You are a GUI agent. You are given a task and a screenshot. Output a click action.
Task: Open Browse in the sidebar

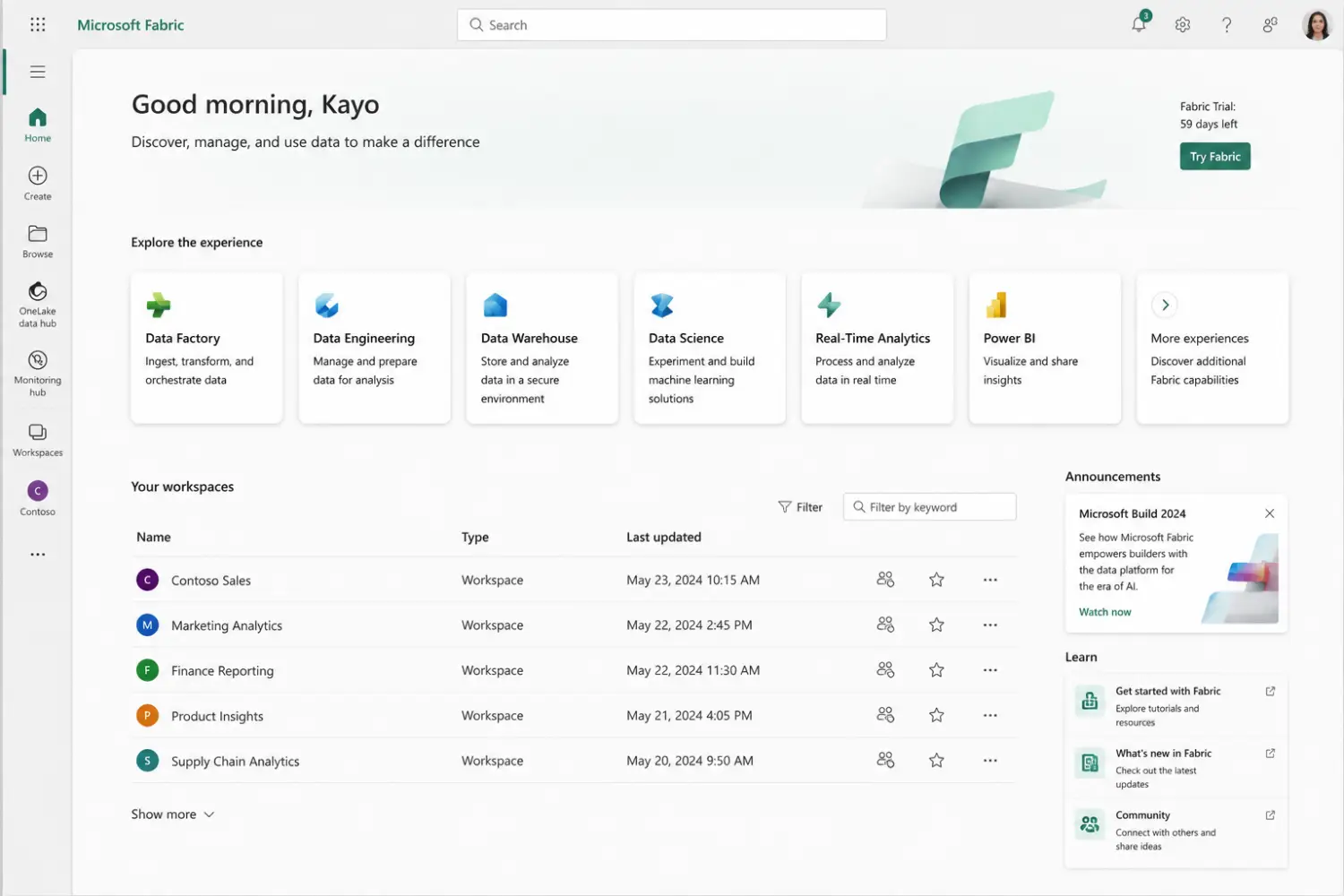coord(38,241)
